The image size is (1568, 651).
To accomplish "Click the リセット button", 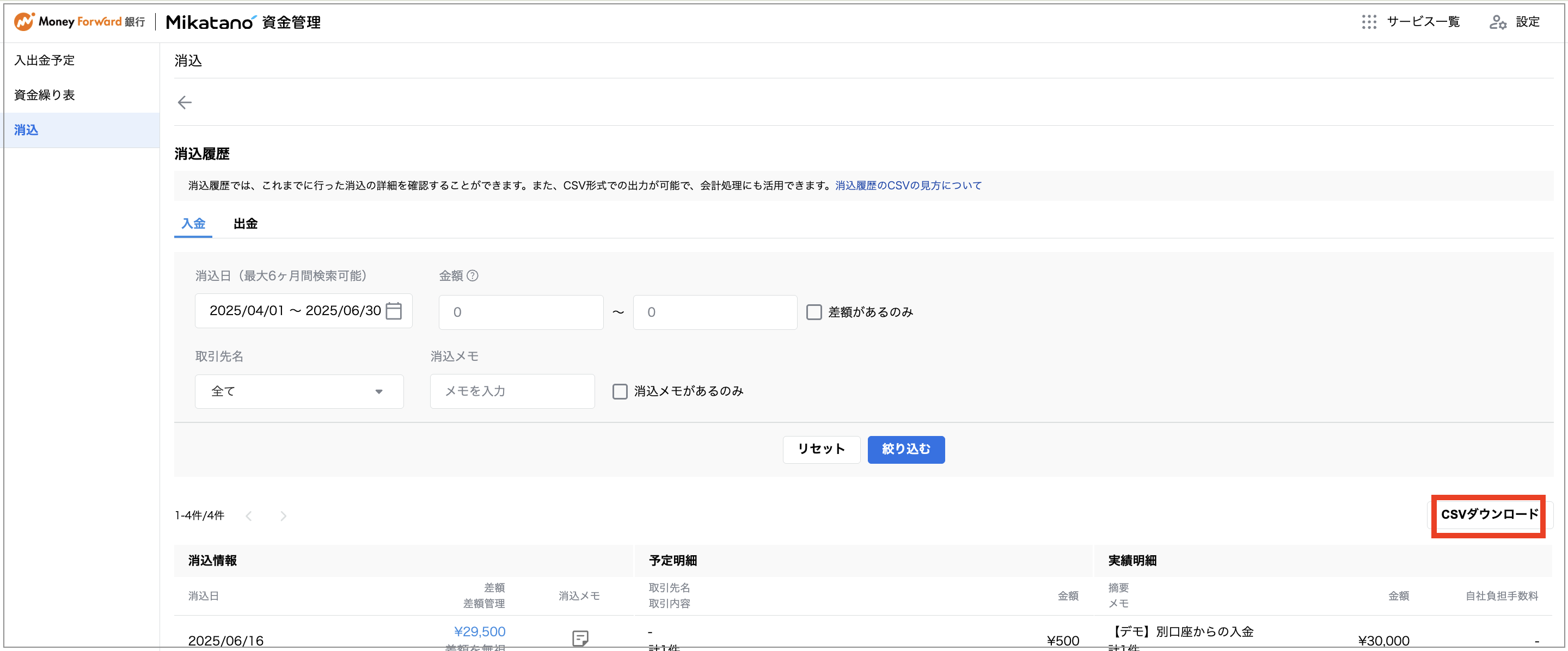I will [x=821, y=449].
